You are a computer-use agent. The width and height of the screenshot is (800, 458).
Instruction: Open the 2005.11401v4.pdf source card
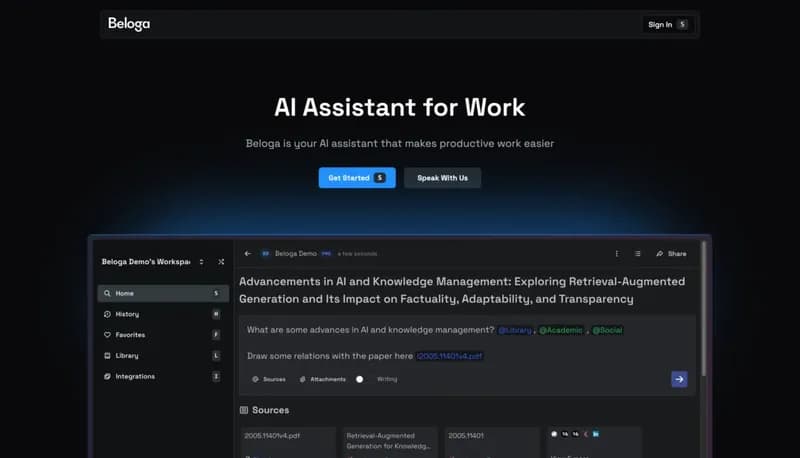click(x=288, y=442)
